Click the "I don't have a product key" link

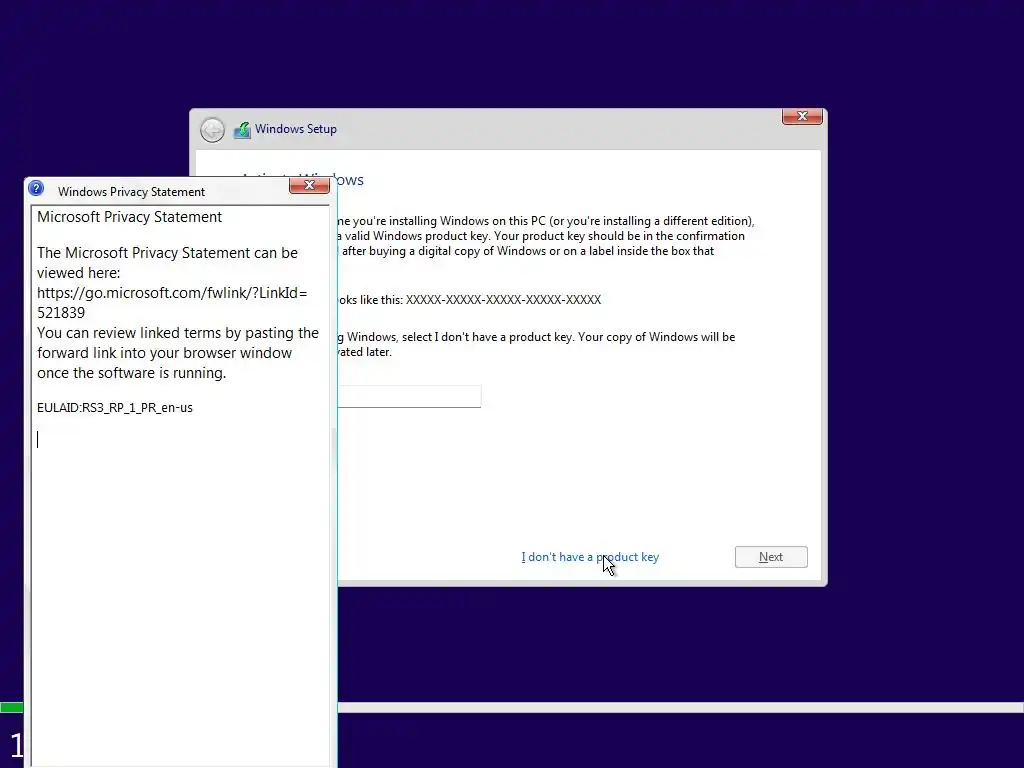click(590, 557)
